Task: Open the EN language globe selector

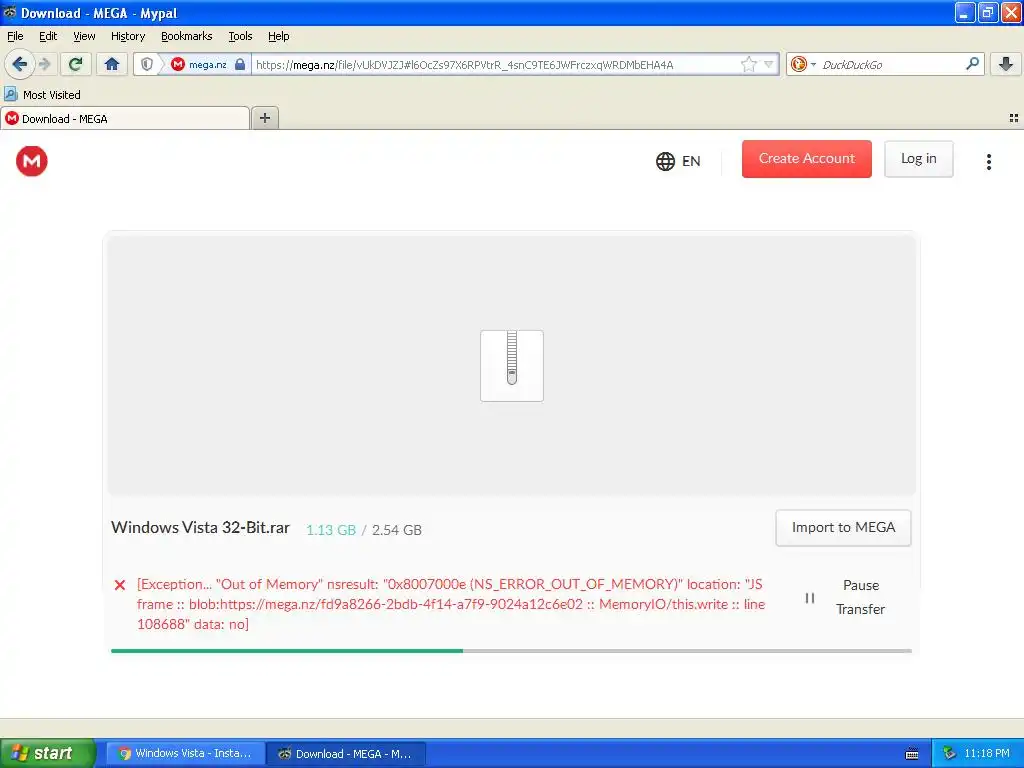Action: [x=678, y=161]
